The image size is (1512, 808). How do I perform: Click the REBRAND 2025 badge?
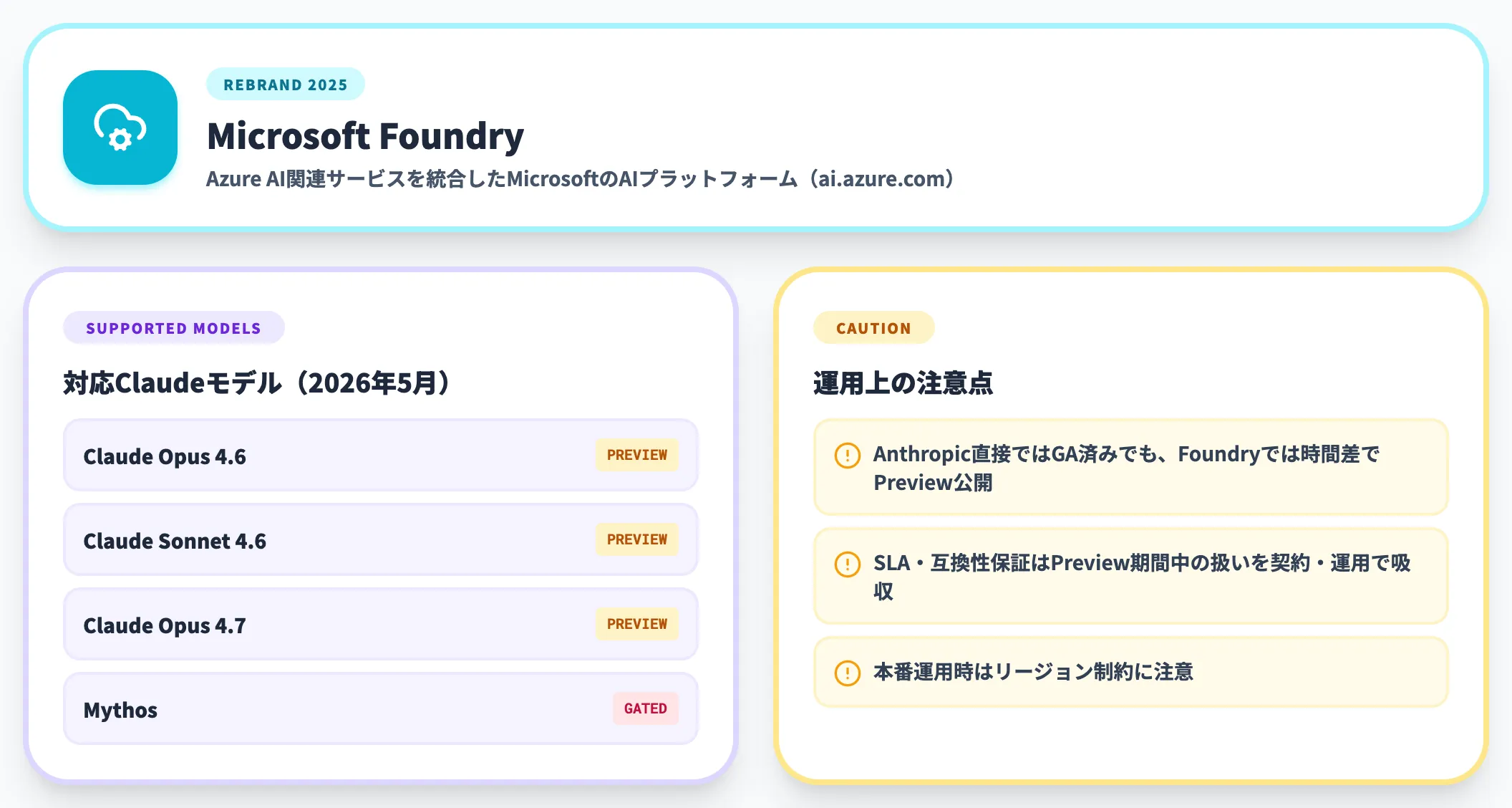286,85
